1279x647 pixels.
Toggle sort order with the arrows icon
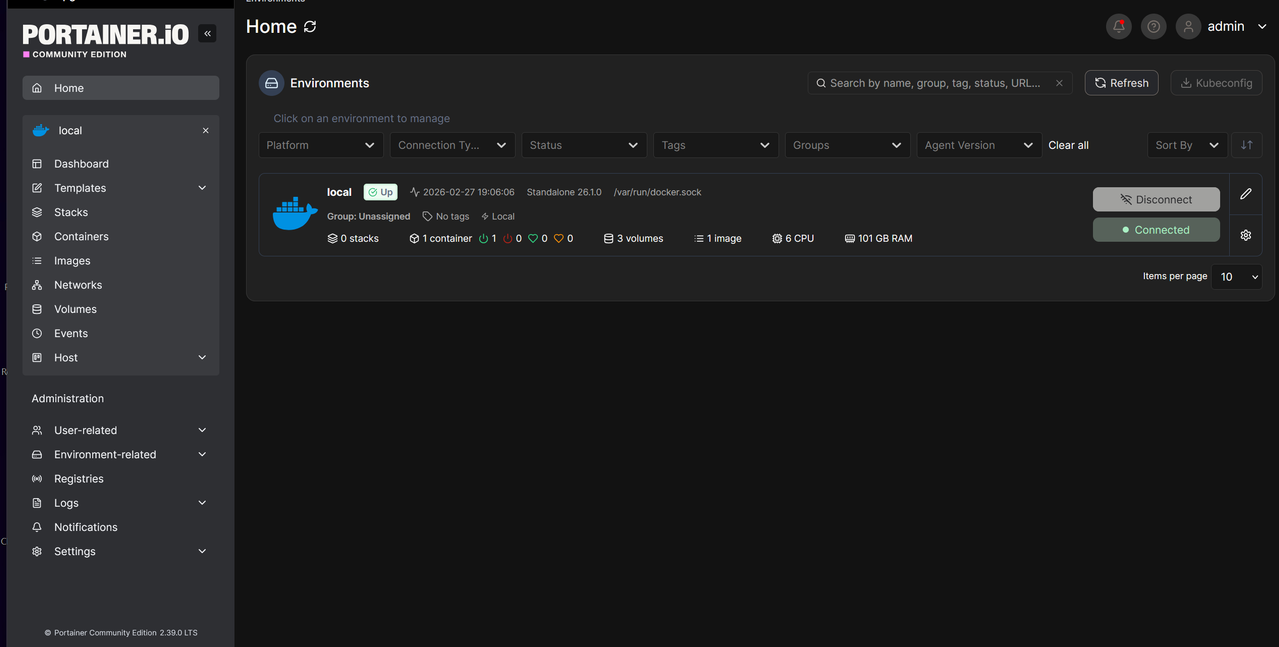pos(1247,145)
